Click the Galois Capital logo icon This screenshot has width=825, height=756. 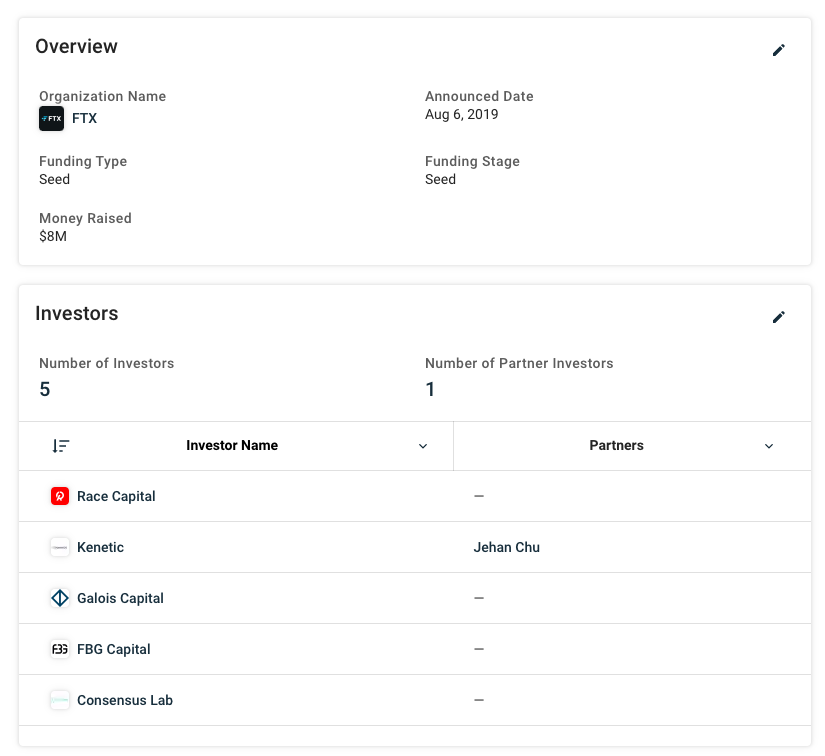coord(60,598)
